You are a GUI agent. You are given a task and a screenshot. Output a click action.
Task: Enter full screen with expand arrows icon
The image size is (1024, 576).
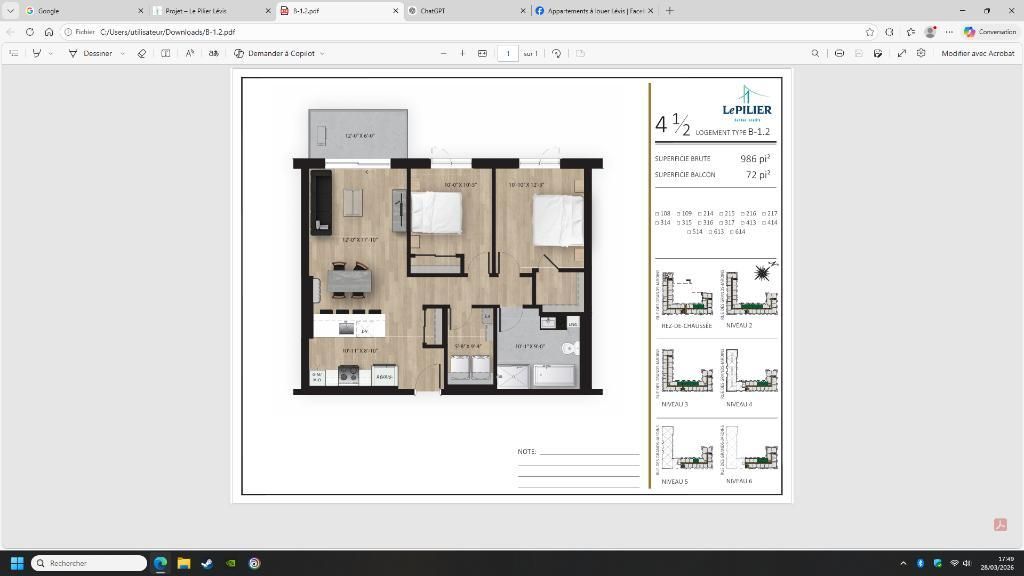pos(901,53)
